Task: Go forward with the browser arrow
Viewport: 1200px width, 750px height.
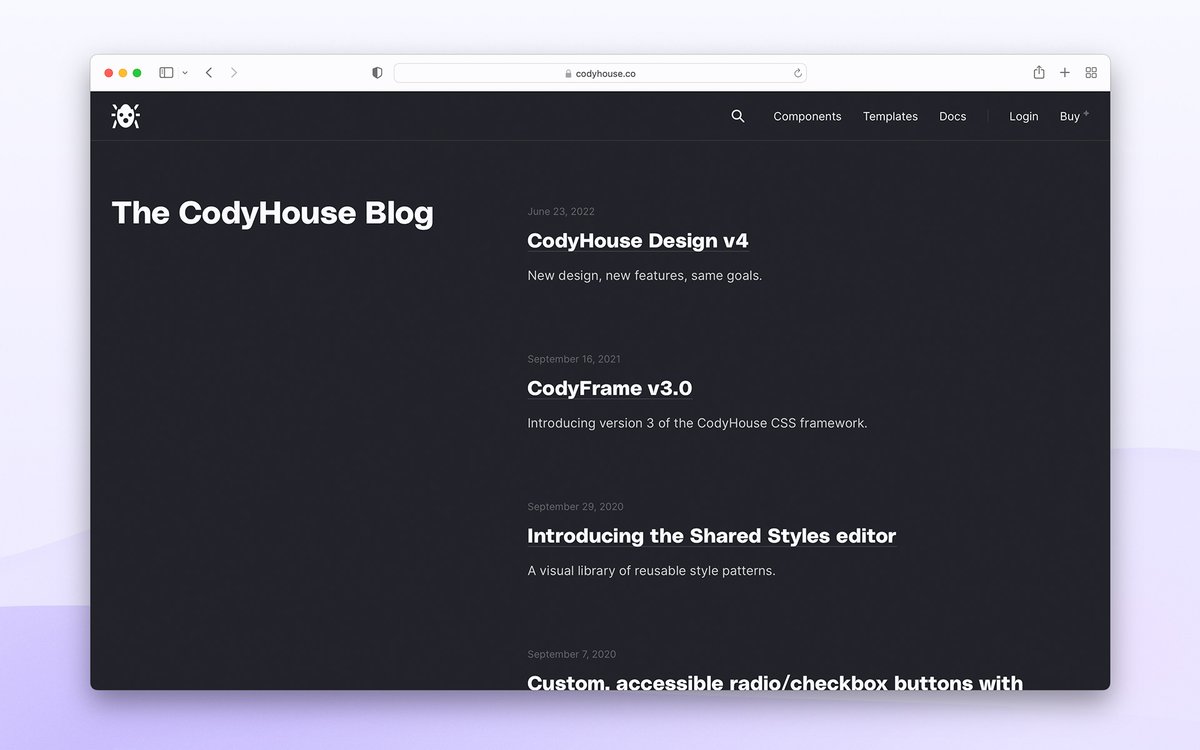Action: 234,73
